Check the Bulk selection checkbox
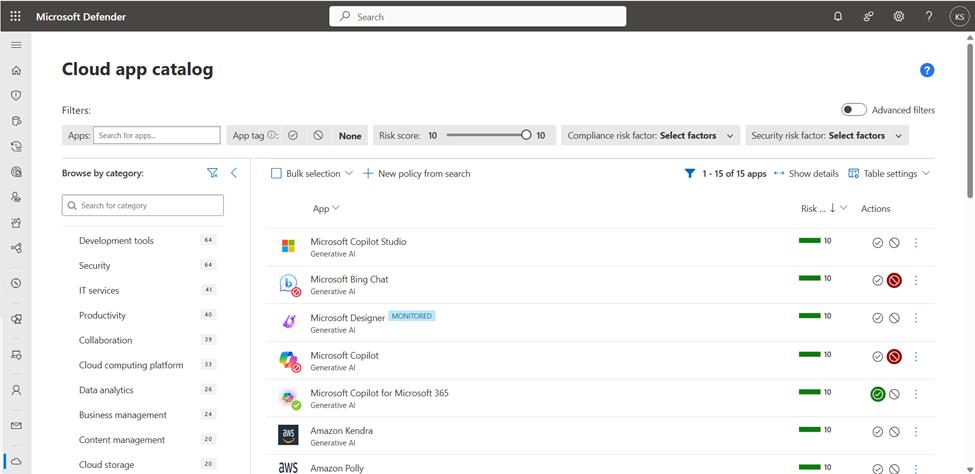This screenshot has height=474, width=975. 277,174
